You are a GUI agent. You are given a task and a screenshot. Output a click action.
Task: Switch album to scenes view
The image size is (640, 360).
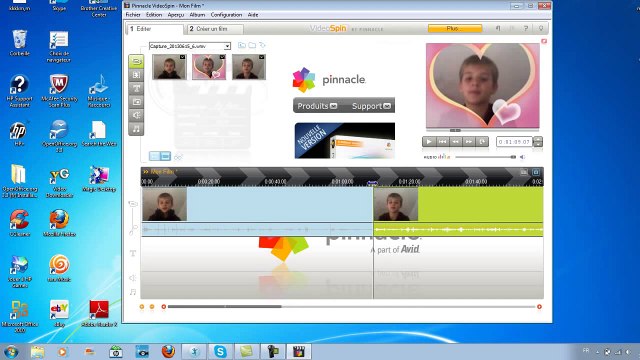pos(165,156)
